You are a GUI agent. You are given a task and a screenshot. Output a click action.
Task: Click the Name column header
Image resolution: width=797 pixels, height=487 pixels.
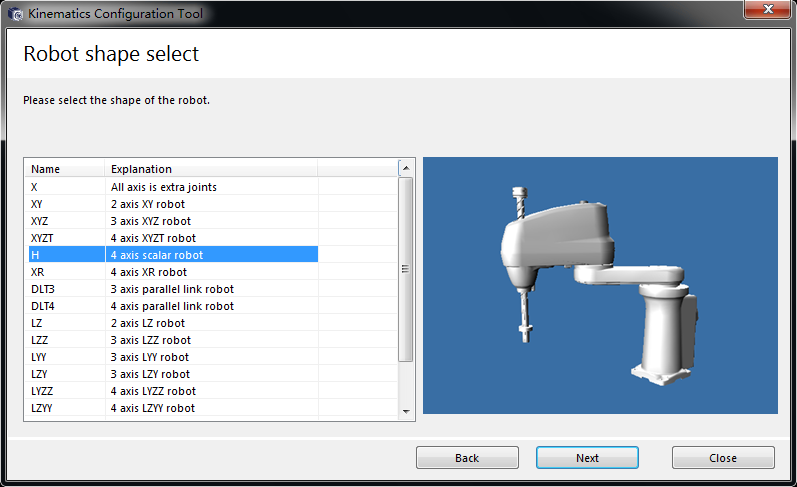coord(65,169)
